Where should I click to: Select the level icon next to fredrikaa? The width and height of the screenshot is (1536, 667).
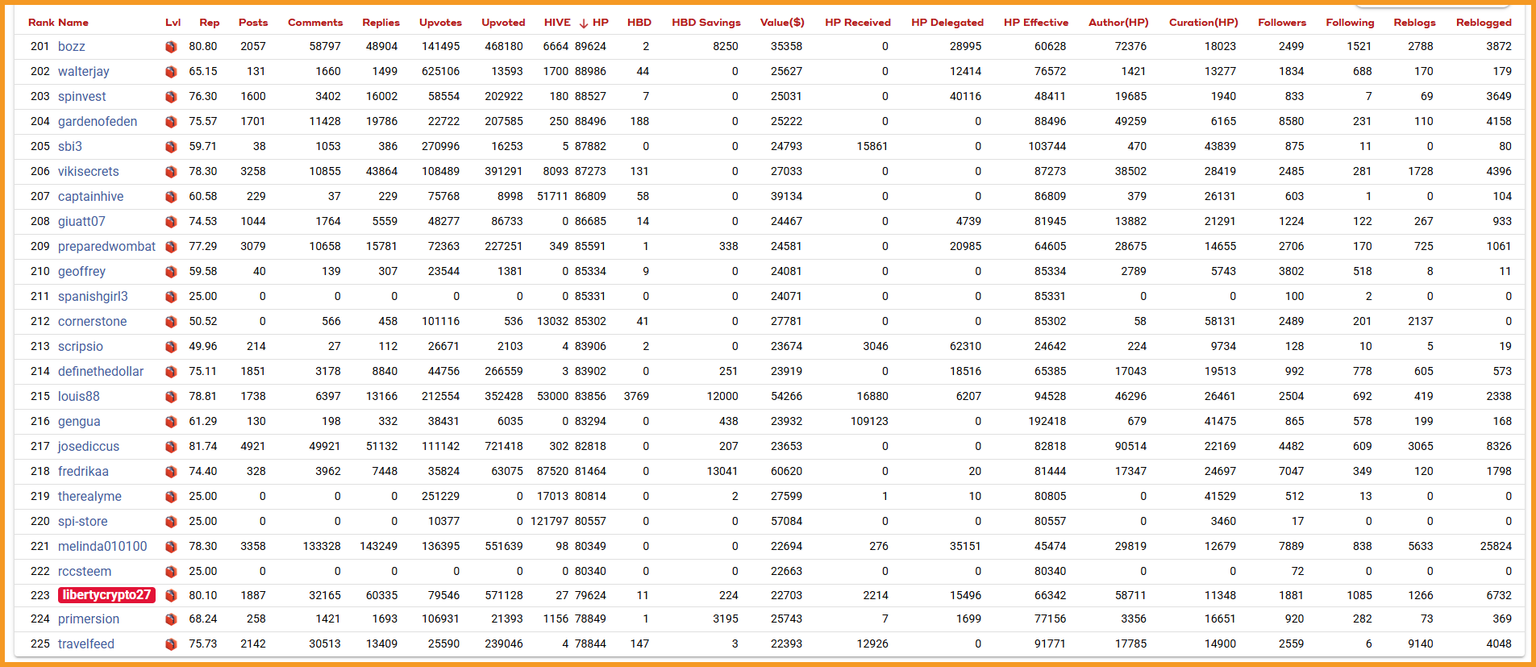pyautogui.click(x=171, y=472)
